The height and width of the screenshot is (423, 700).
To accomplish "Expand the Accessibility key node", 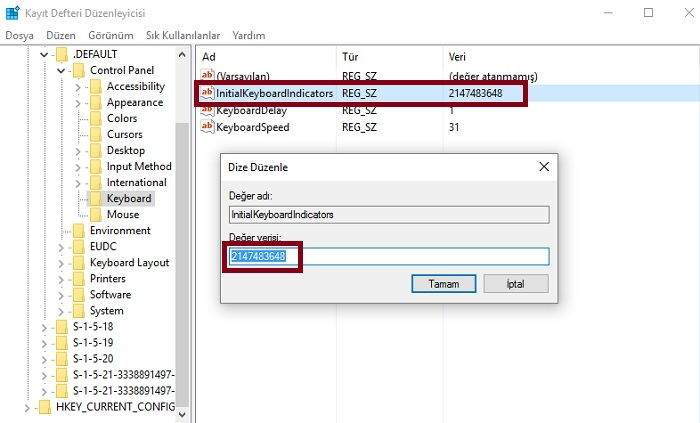I will tap(78, 86).
